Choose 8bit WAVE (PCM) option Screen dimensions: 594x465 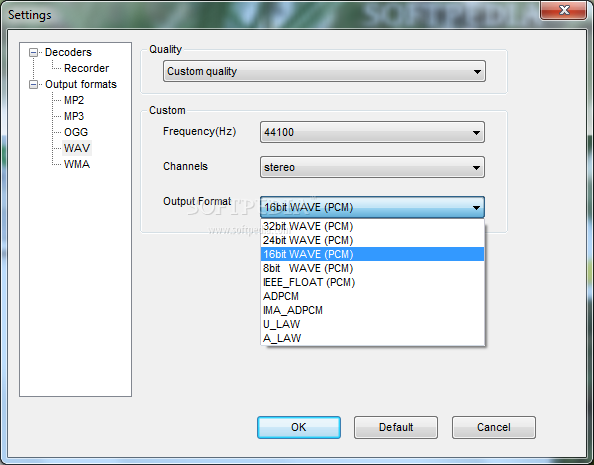(372, 268)
